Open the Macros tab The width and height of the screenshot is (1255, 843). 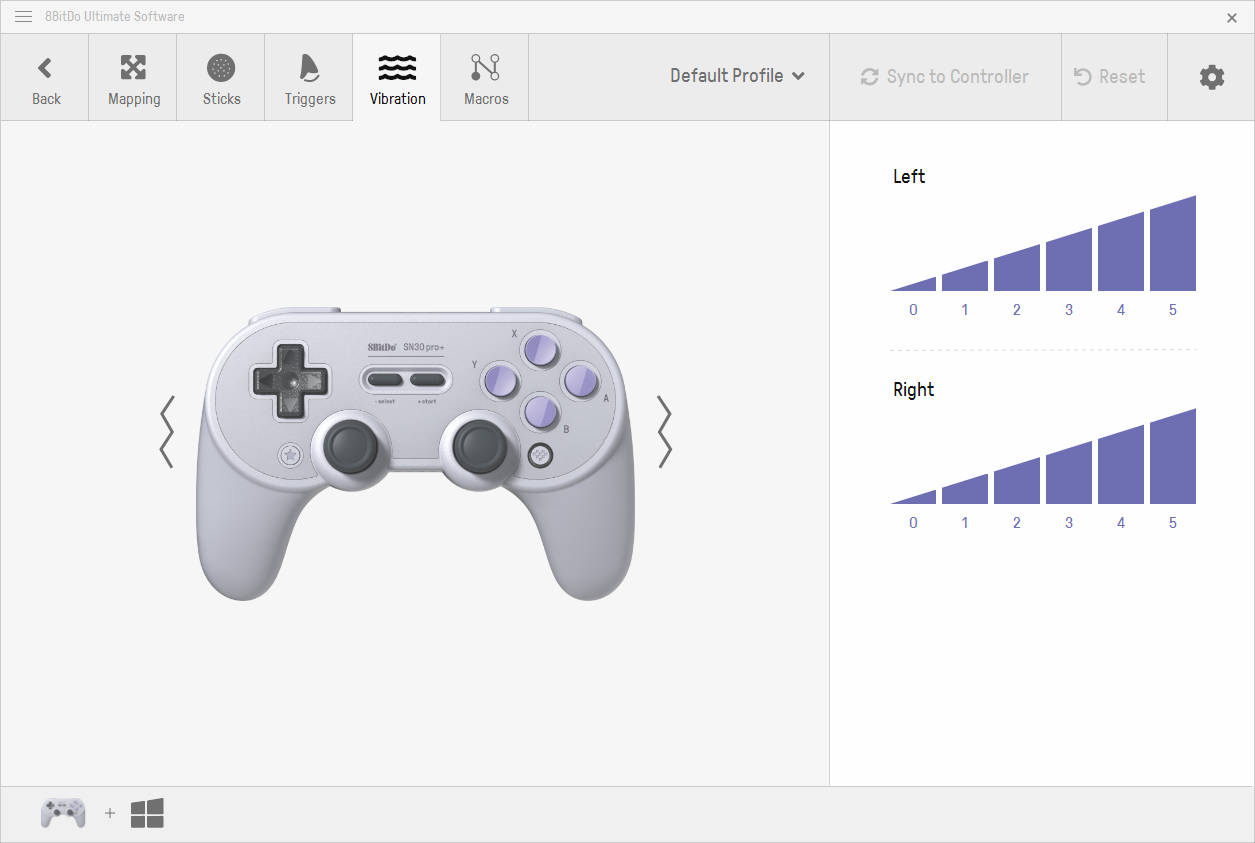pyautogui.click(x=485, y=78)
